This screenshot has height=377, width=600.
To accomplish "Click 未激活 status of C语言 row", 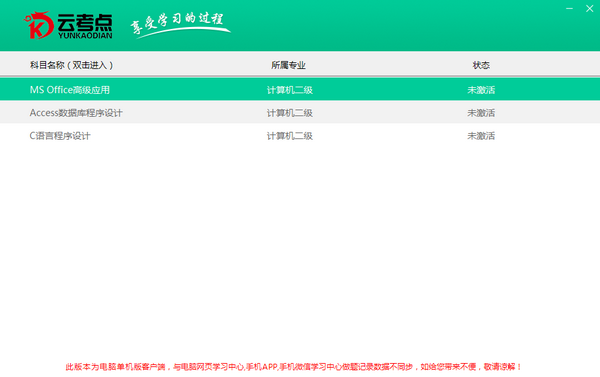I will [481, 136].
